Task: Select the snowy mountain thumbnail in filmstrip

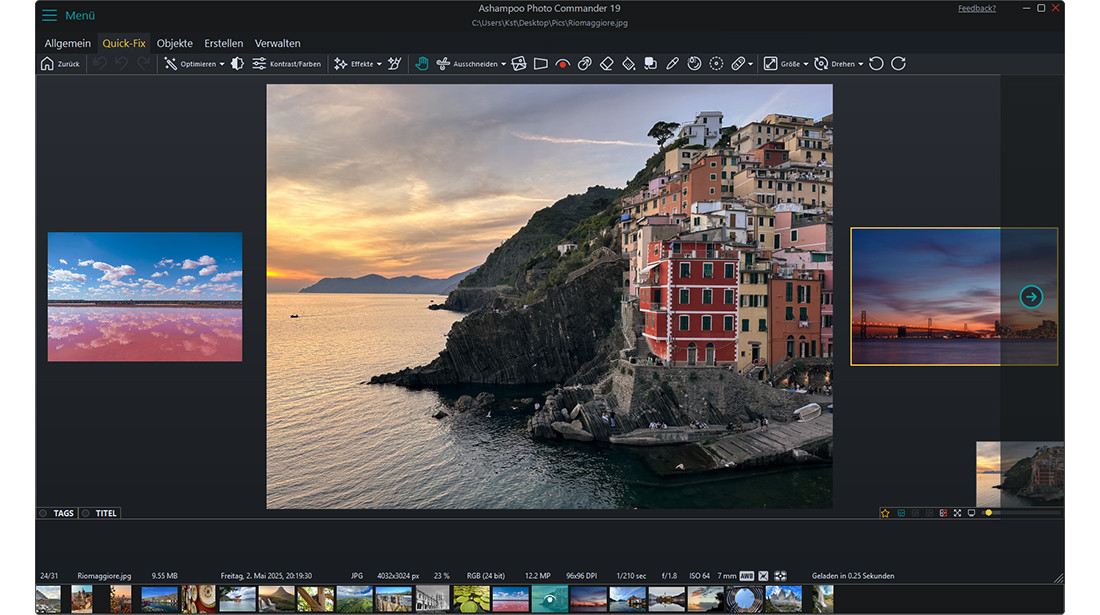Action: coord(784,600)
